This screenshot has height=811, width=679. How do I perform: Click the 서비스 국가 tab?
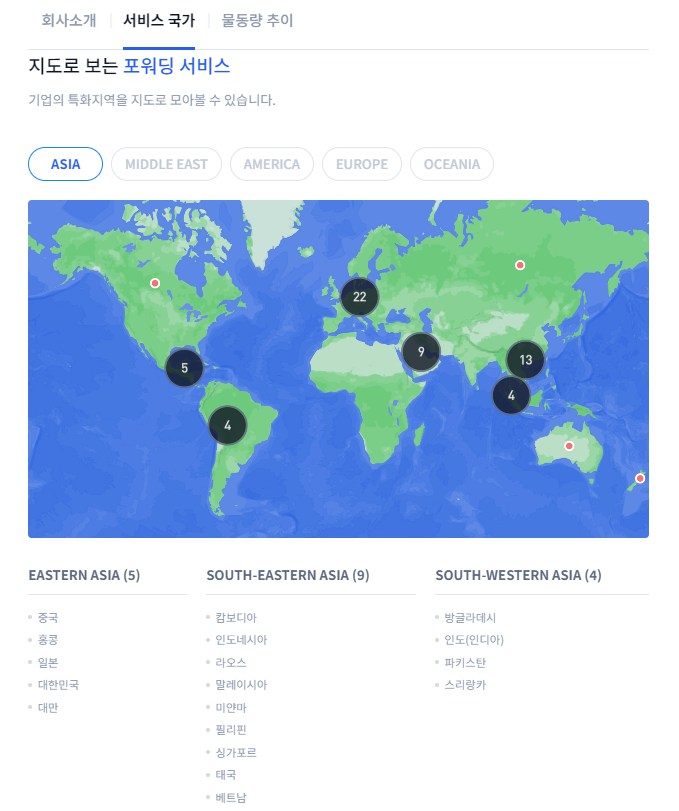[159, 20]
